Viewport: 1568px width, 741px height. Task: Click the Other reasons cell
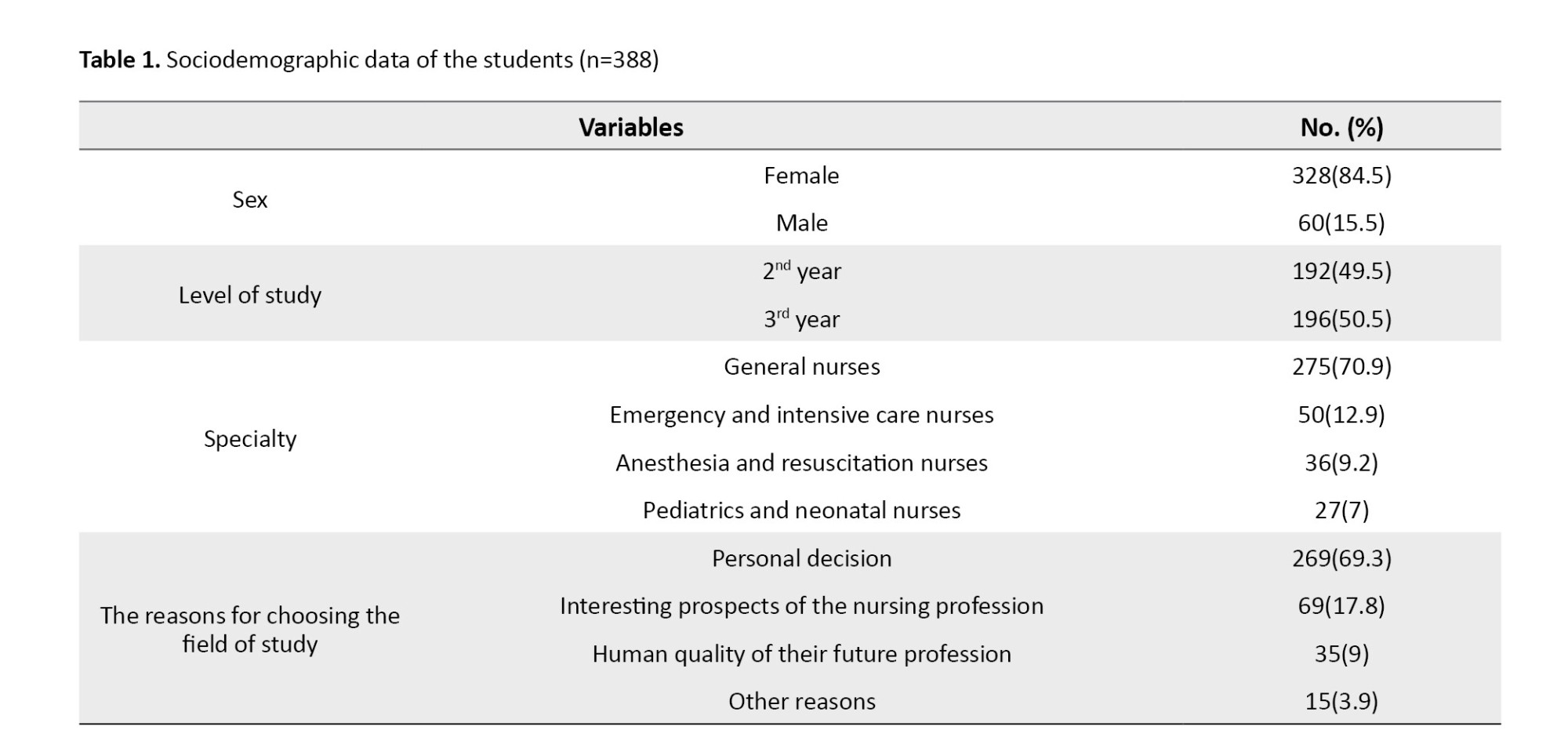click(x=801, y=701)
